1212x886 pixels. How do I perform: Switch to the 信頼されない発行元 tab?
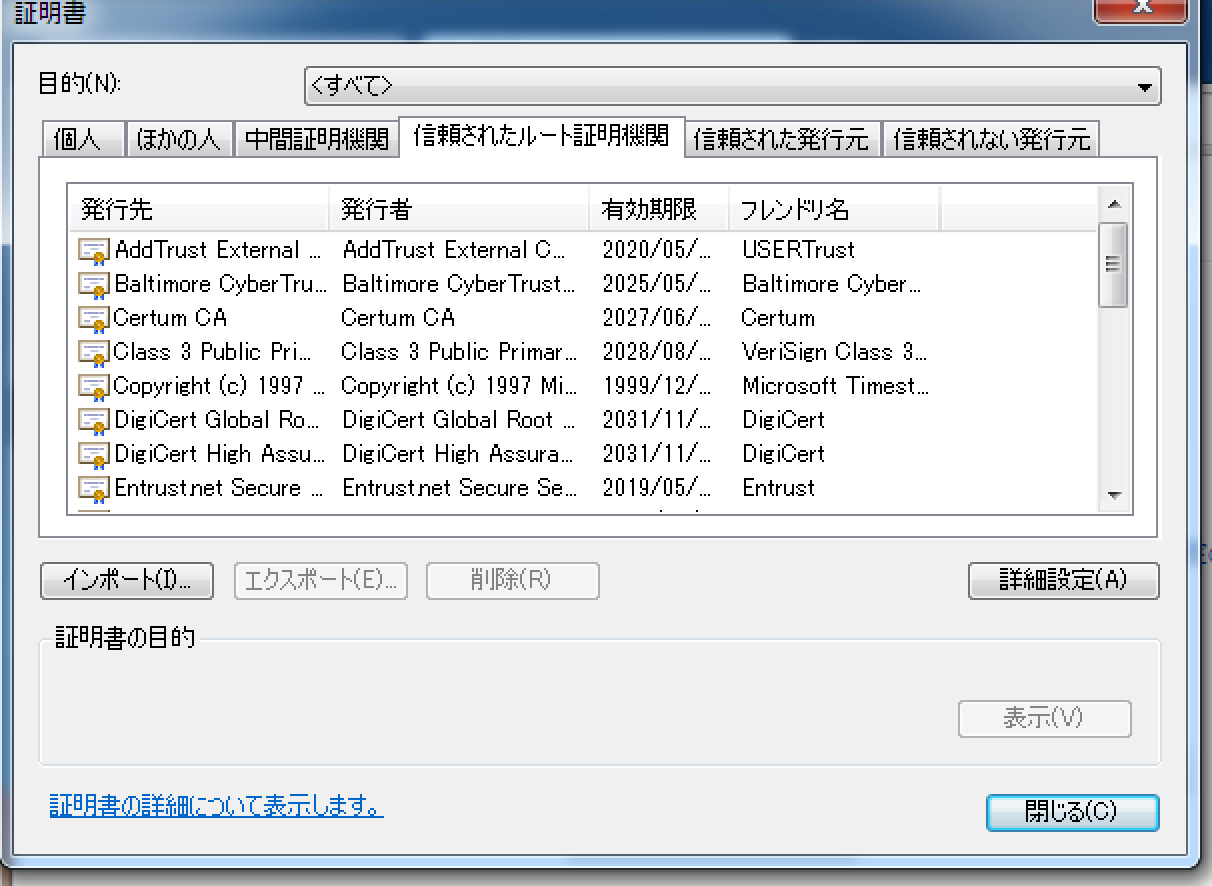pos(991,140)
